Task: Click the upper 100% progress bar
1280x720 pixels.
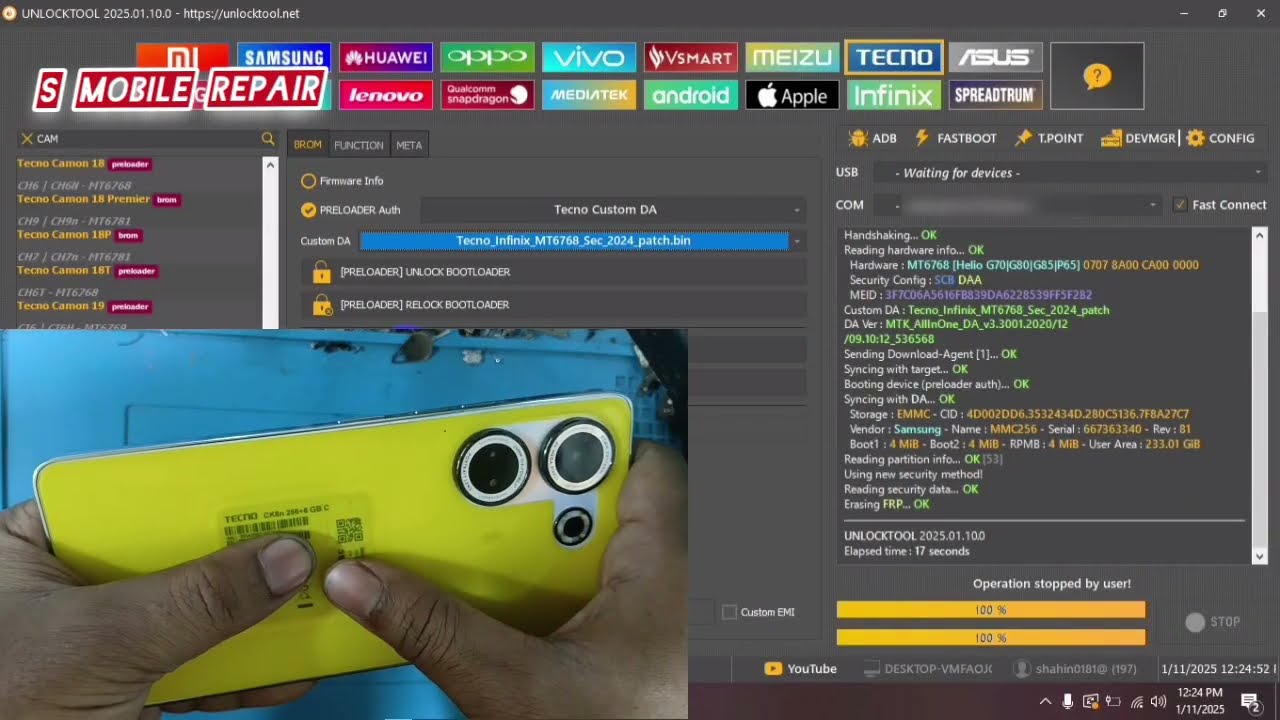Action: tap(991, 610)
